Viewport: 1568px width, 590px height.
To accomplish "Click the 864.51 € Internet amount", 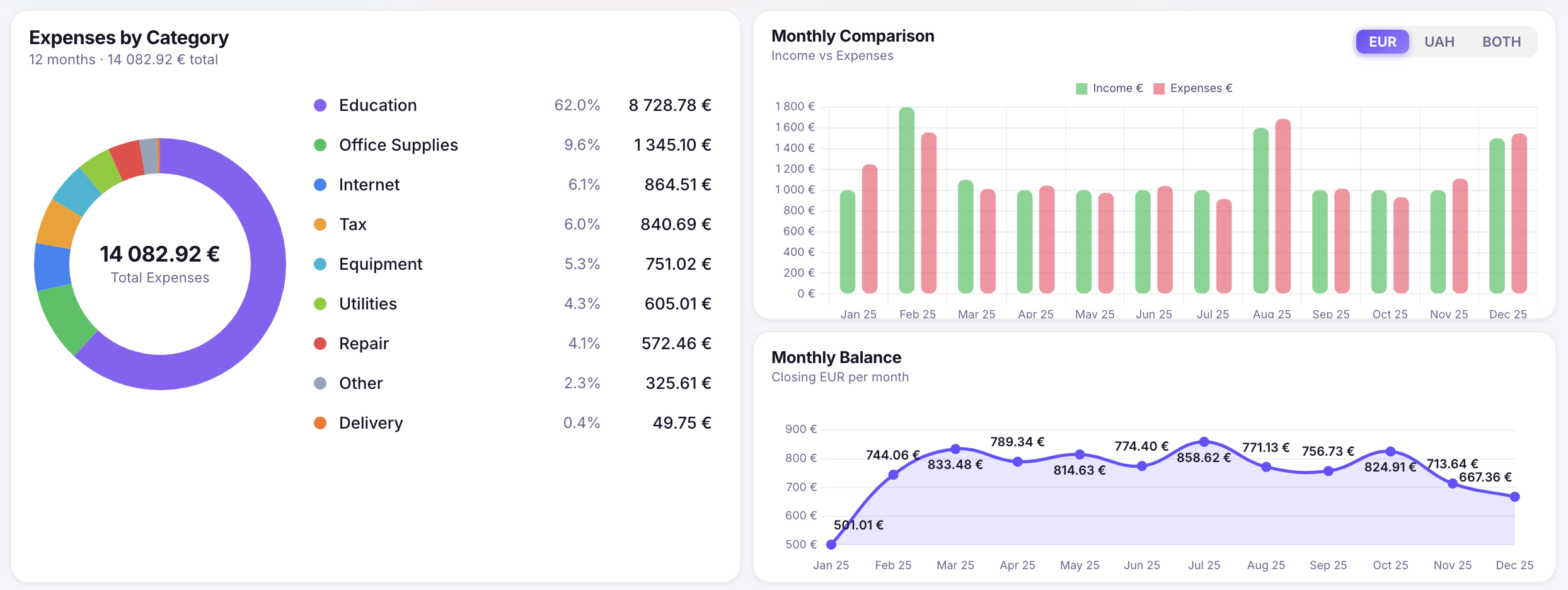I will 677,185.
